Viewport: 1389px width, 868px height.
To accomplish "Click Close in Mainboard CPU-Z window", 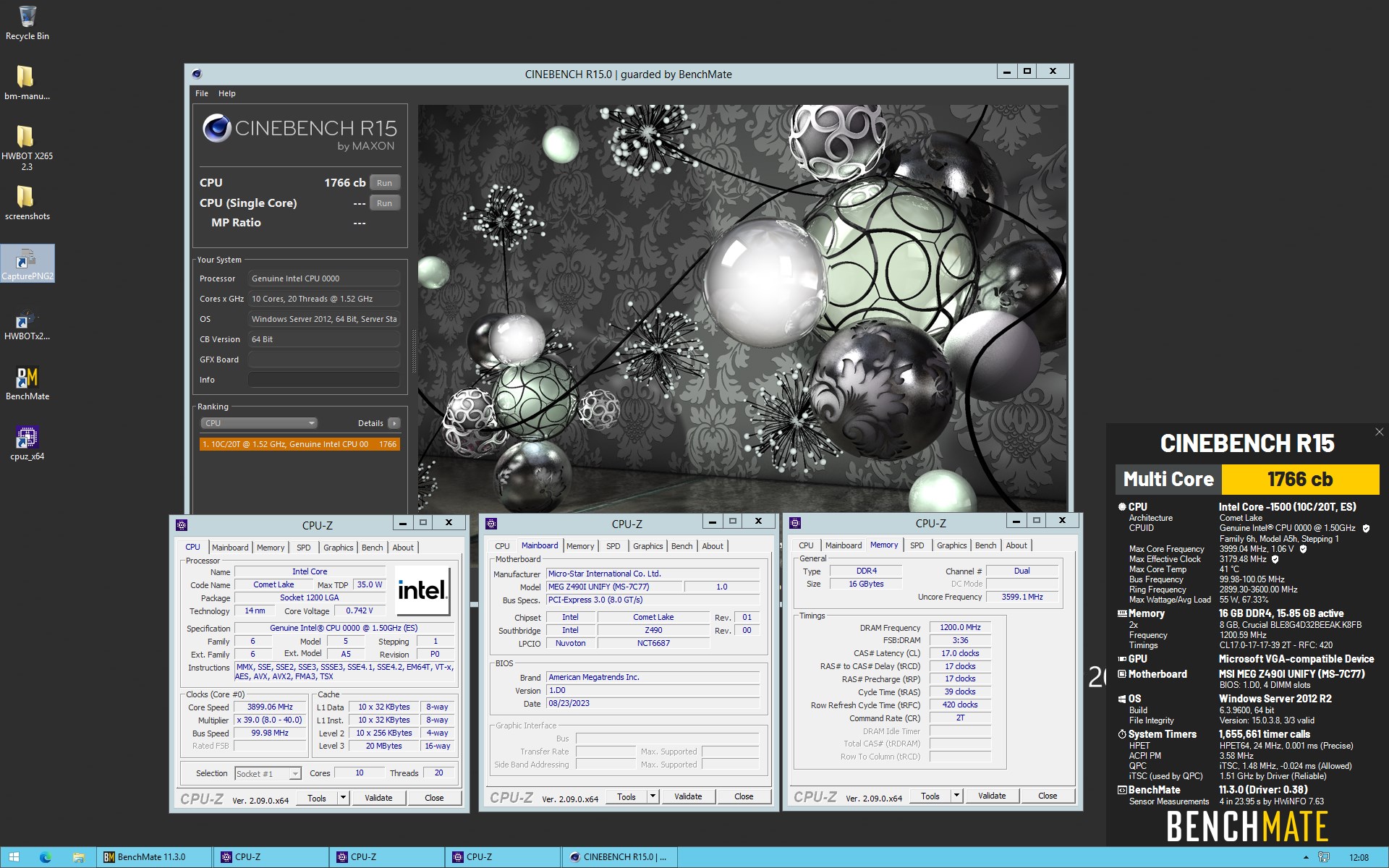I will click(x=744, y=796).
